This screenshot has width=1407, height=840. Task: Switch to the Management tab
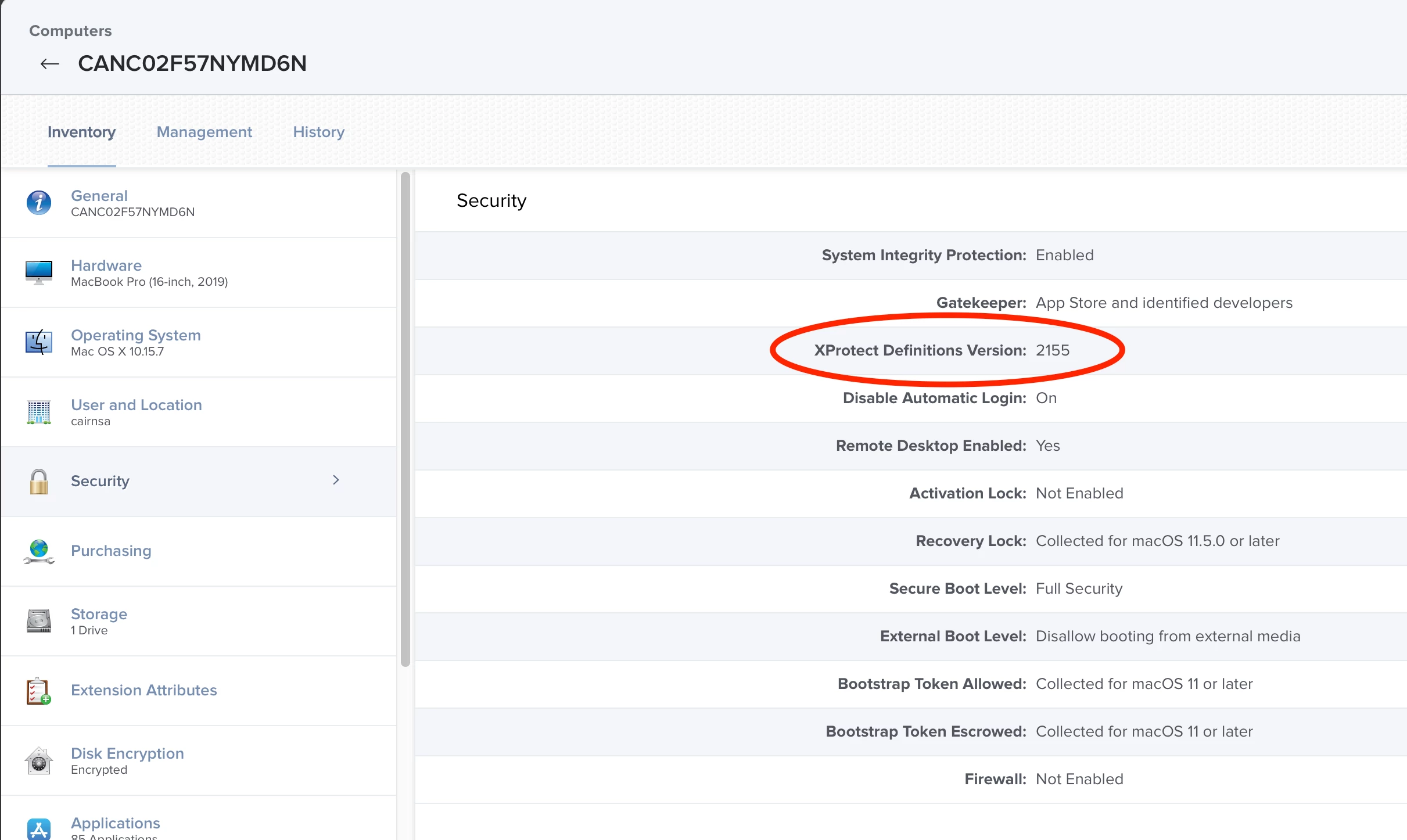click(204, 132)
